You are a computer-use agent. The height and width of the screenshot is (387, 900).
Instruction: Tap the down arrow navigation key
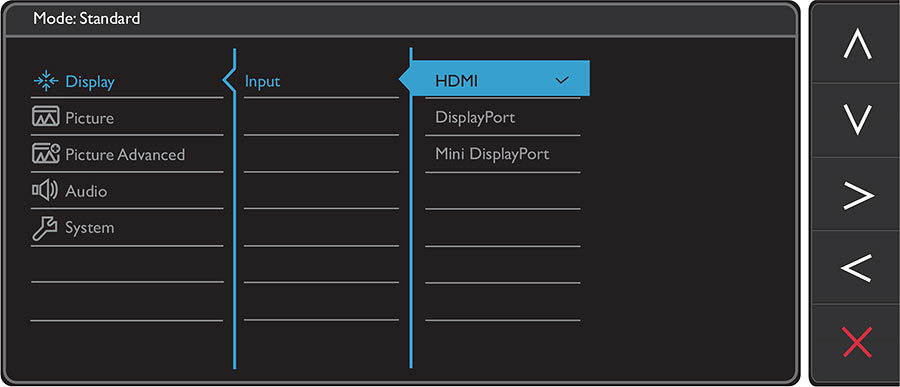pos(858,119)
